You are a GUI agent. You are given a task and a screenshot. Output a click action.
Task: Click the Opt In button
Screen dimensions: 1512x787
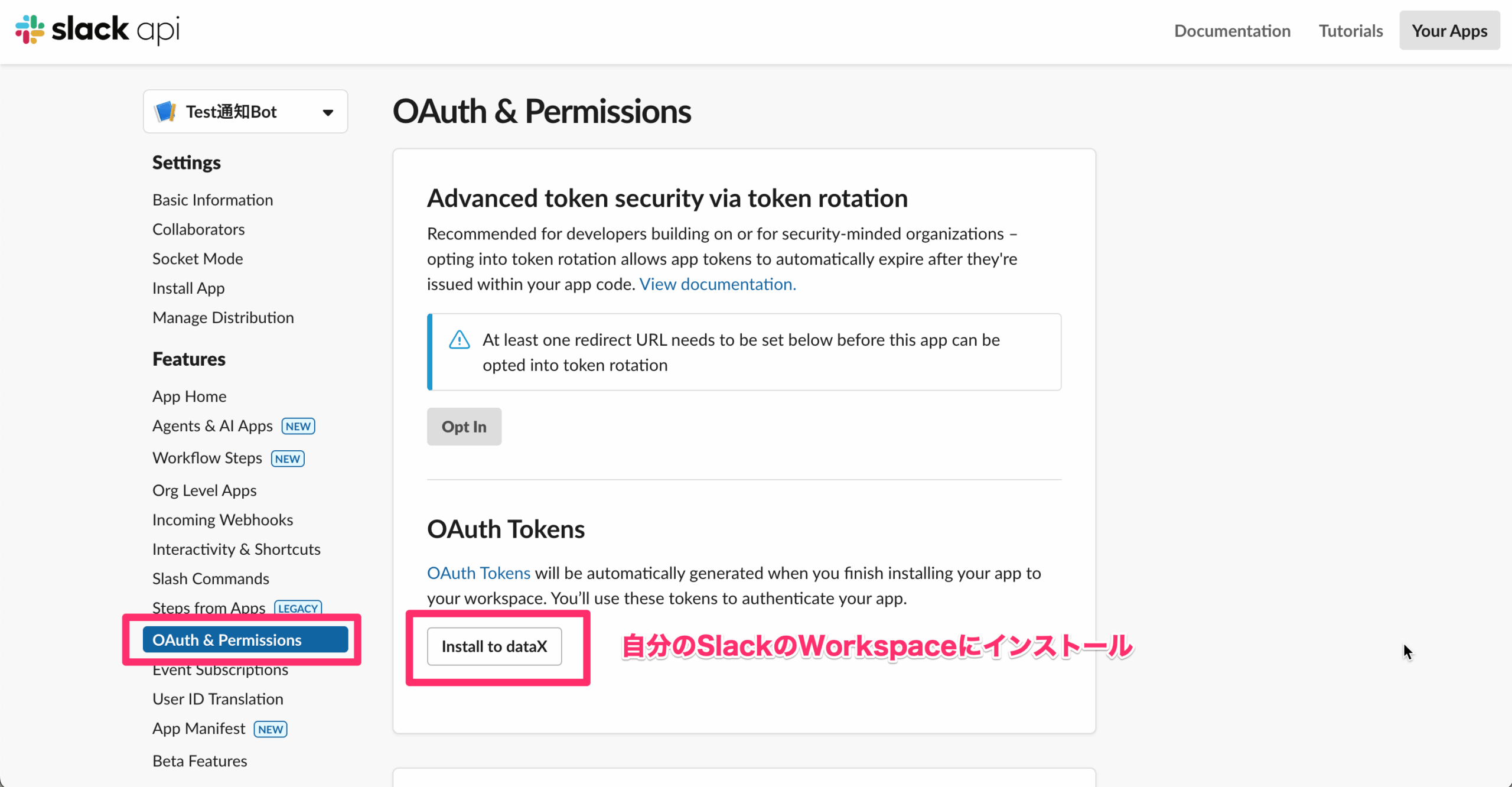(x=464, y=427)
